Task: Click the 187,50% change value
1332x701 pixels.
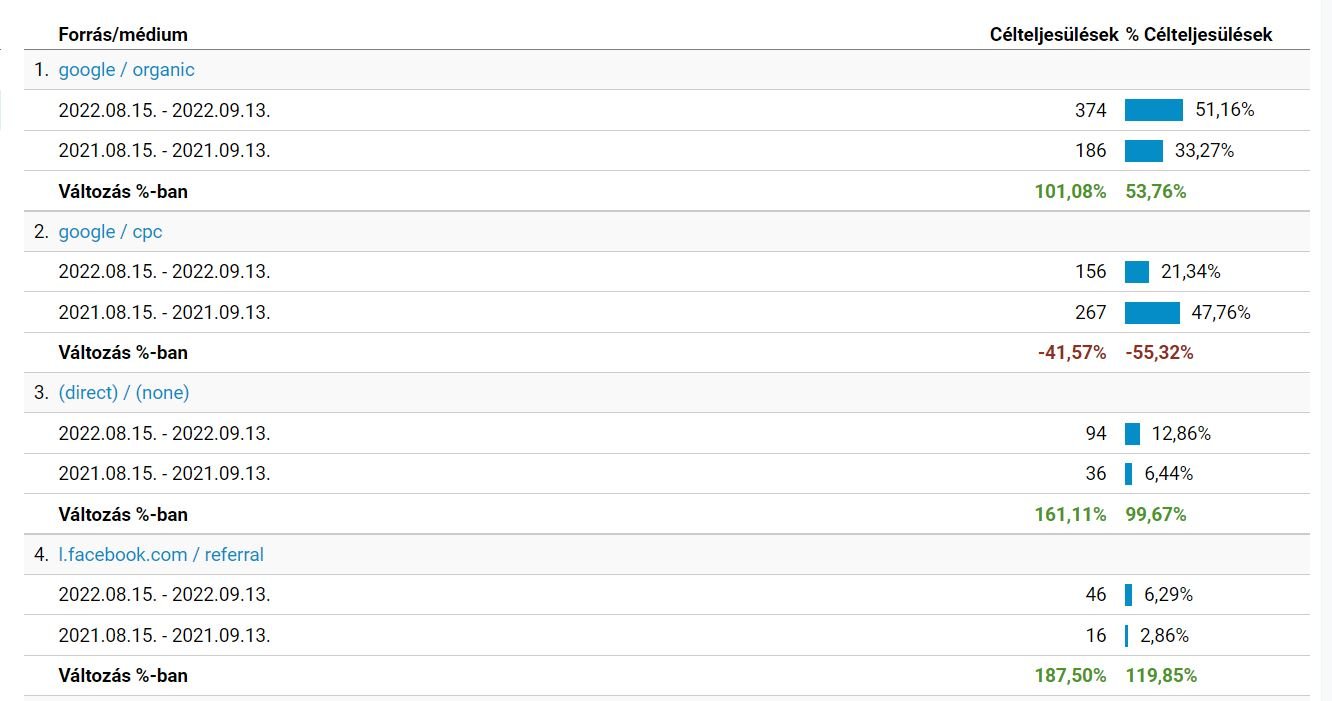Action: (1070, 676)
